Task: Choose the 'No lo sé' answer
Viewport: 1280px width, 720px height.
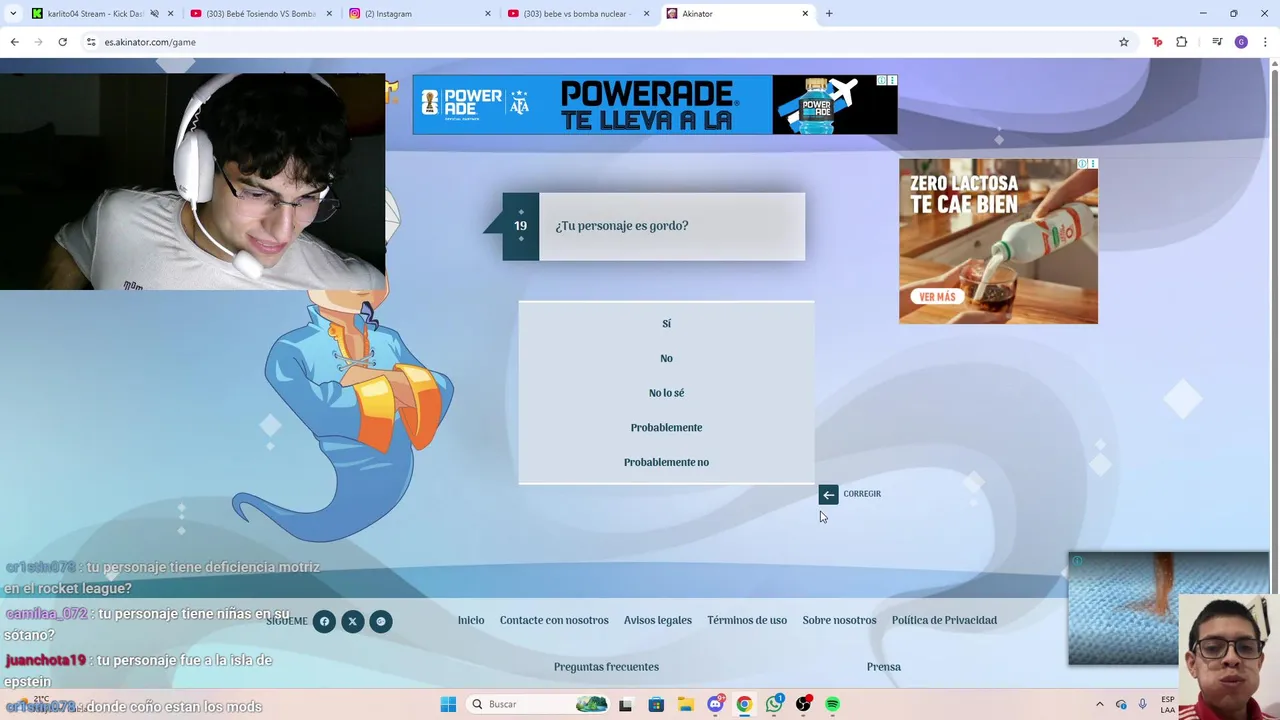Action: [x=666, y=393]
